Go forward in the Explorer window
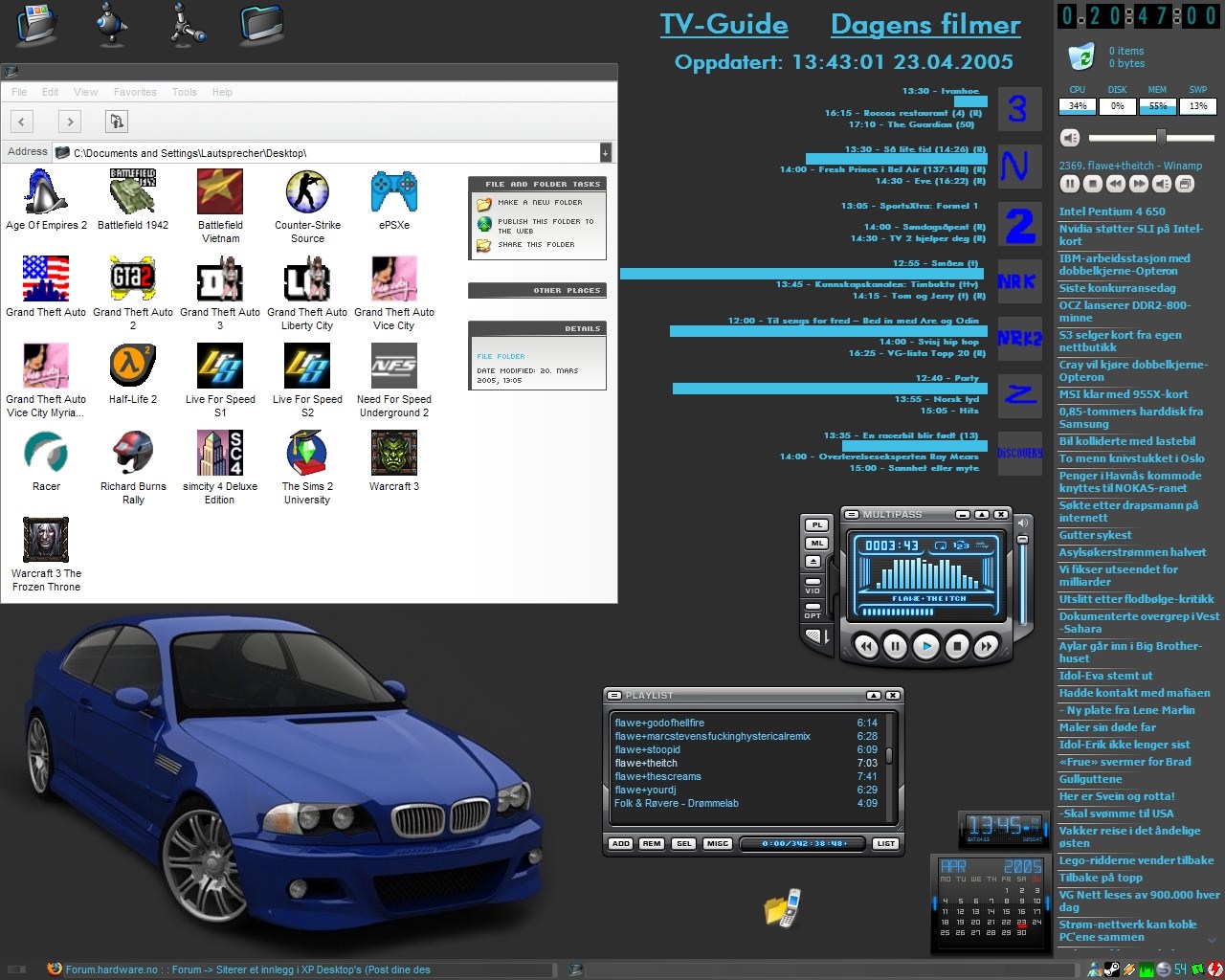This screenshot has width=1225, height=980. click(x=69, y=122)
